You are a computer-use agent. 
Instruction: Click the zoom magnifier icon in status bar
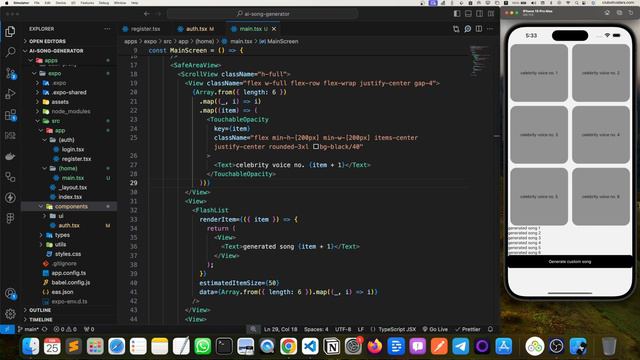[x=253, y=329]
